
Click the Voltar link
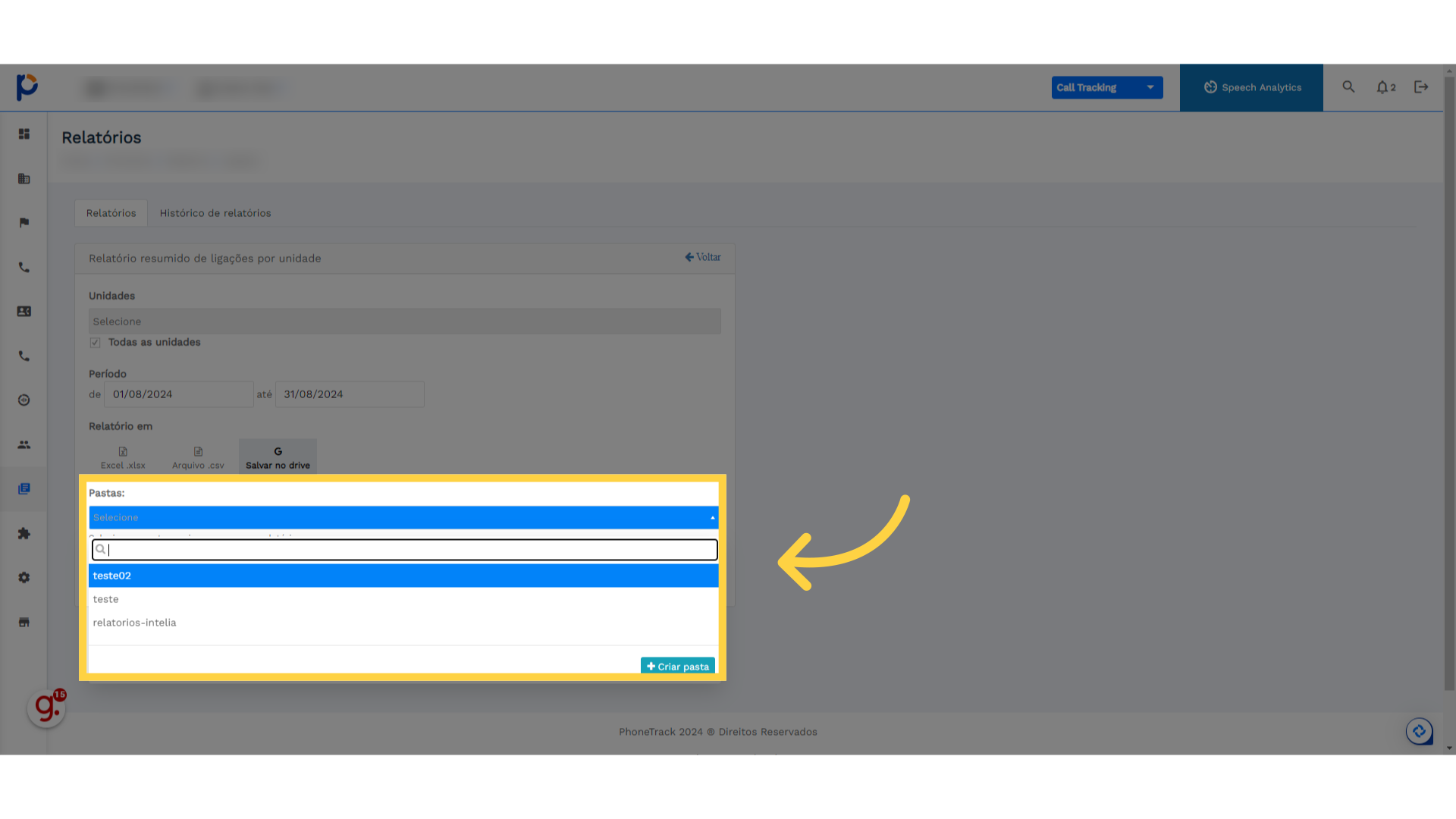703,257
